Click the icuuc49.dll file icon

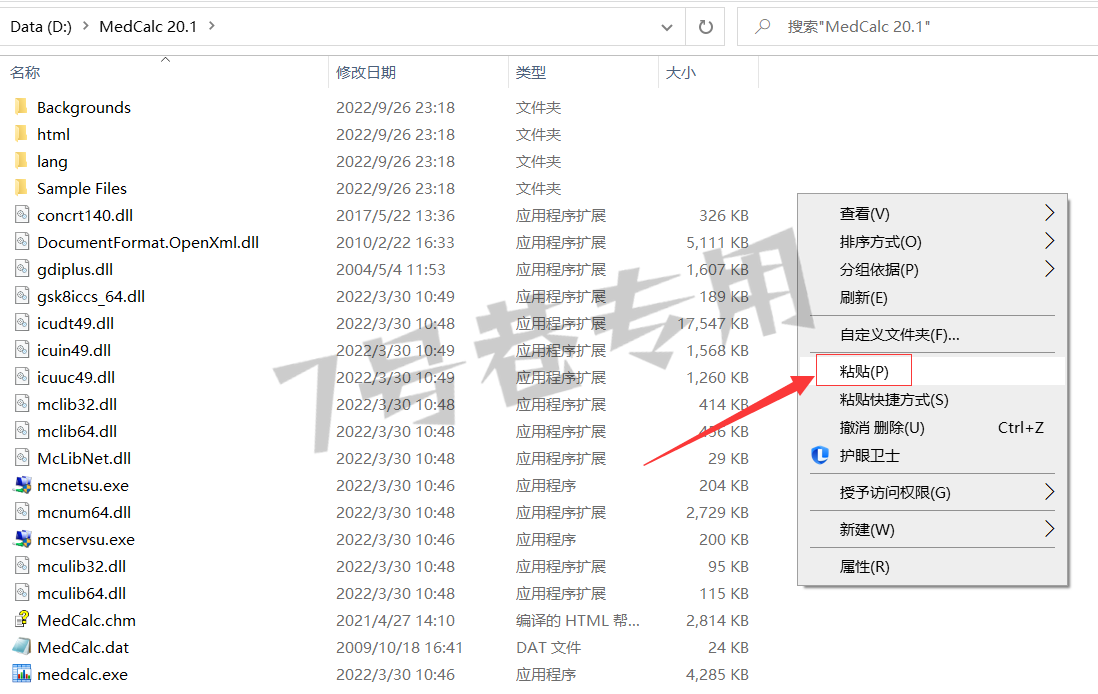22,377
